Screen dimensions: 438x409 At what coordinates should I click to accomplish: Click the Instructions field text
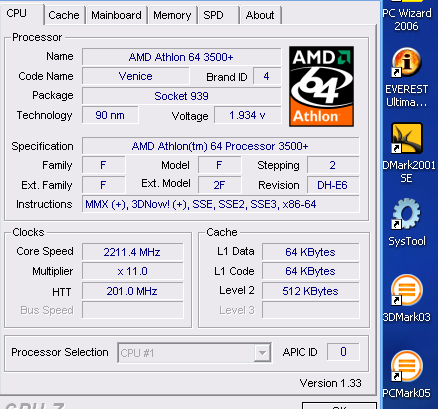click(x=201, y=204)
